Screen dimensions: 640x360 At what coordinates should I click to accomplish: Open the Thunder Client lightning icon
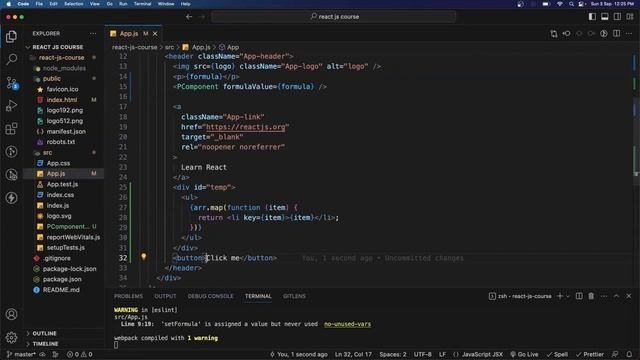(x=11, y=198)
